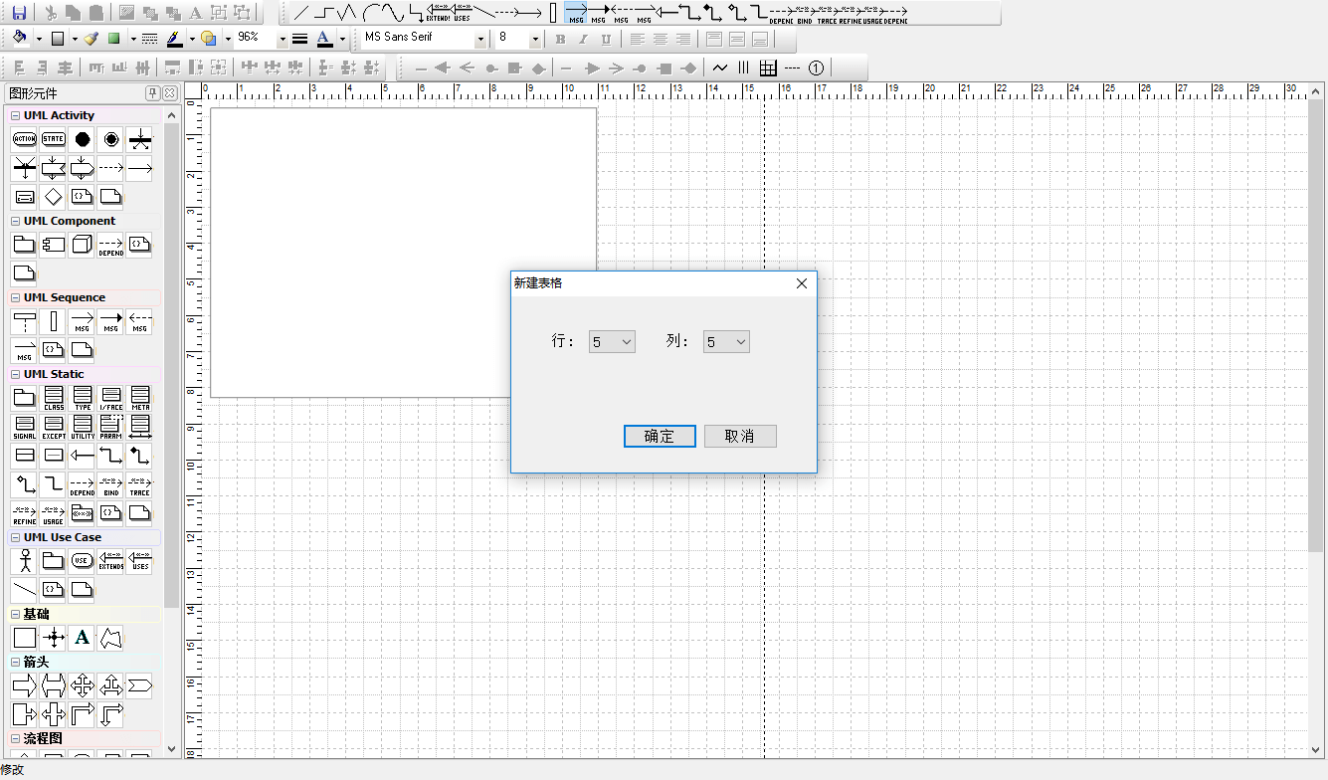Click the 取消 button

tap(740, 436)
